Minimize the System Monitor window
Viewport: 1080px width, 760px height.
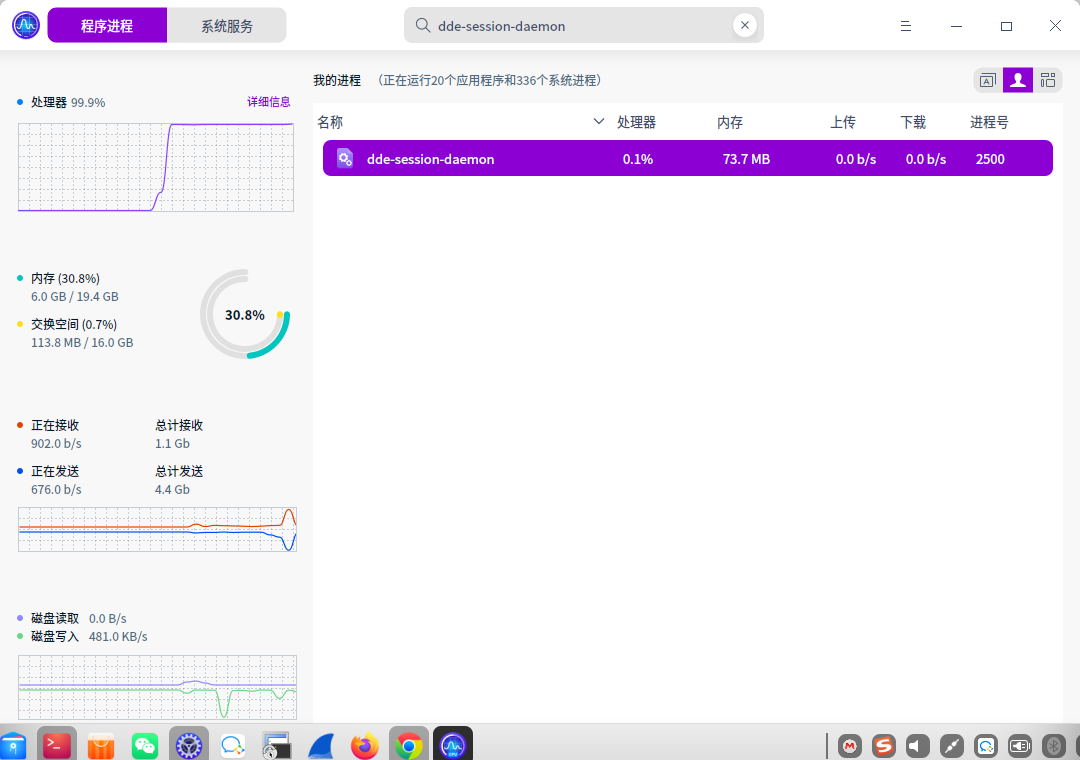tap(956, 25)
